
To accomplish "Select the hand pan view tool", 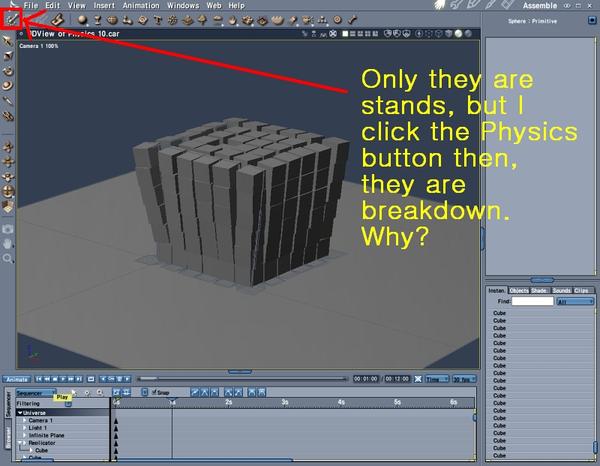I will pos(8,244).
